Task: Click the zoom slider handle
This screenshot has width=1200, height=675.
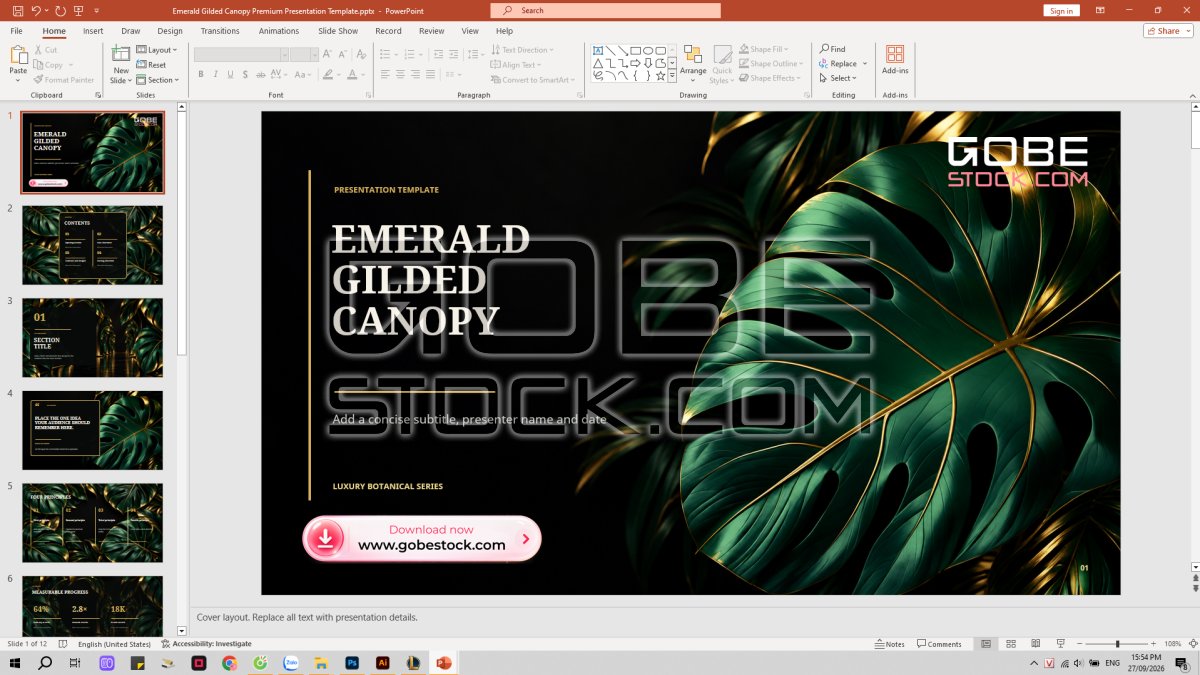Action: [x=1117, y=644]
